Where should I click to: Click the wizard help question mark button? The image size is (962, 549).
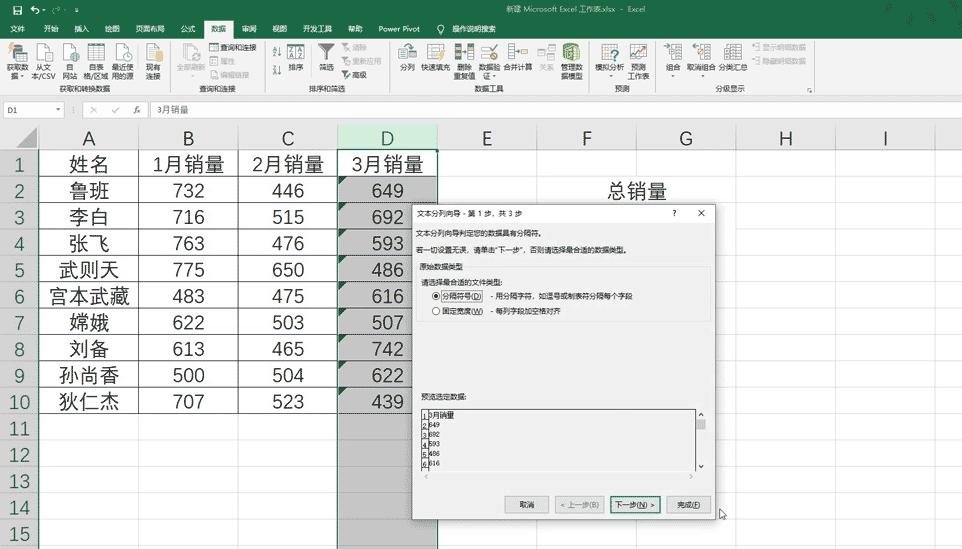click(674, 213)
